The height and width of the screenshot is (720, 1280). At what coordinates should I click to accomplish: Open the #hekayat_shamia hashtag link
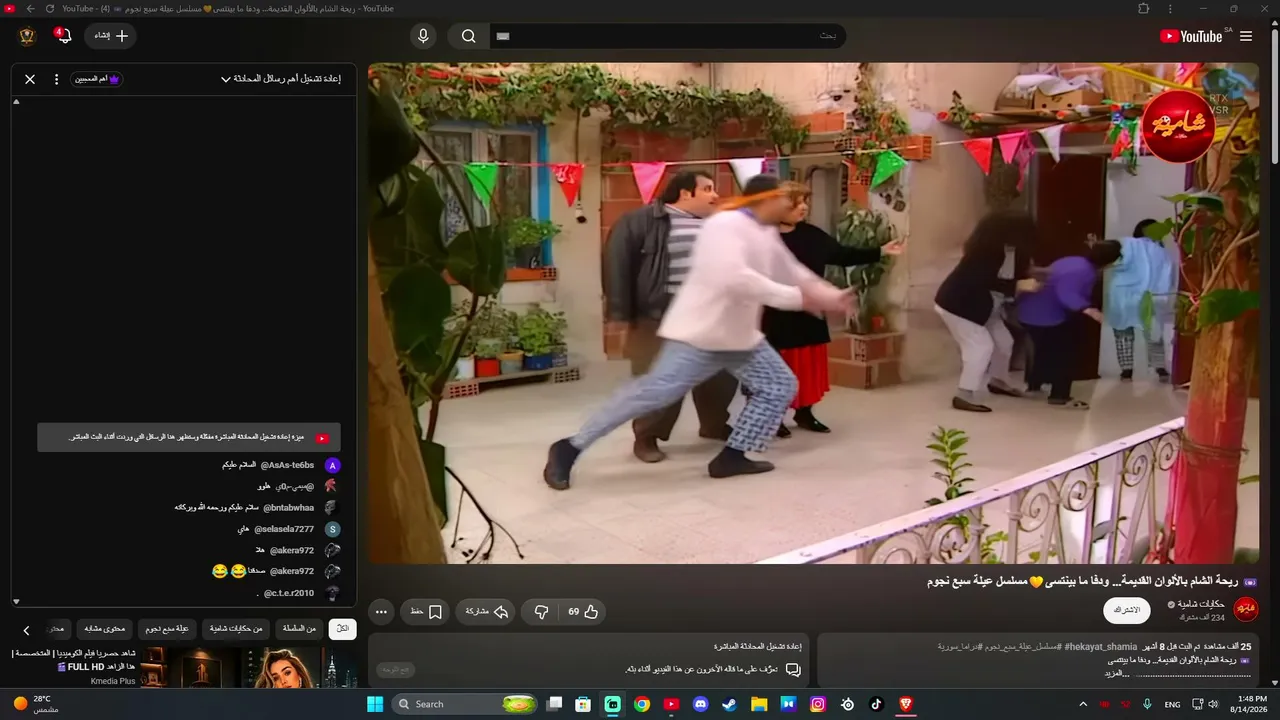[1101, 647]
